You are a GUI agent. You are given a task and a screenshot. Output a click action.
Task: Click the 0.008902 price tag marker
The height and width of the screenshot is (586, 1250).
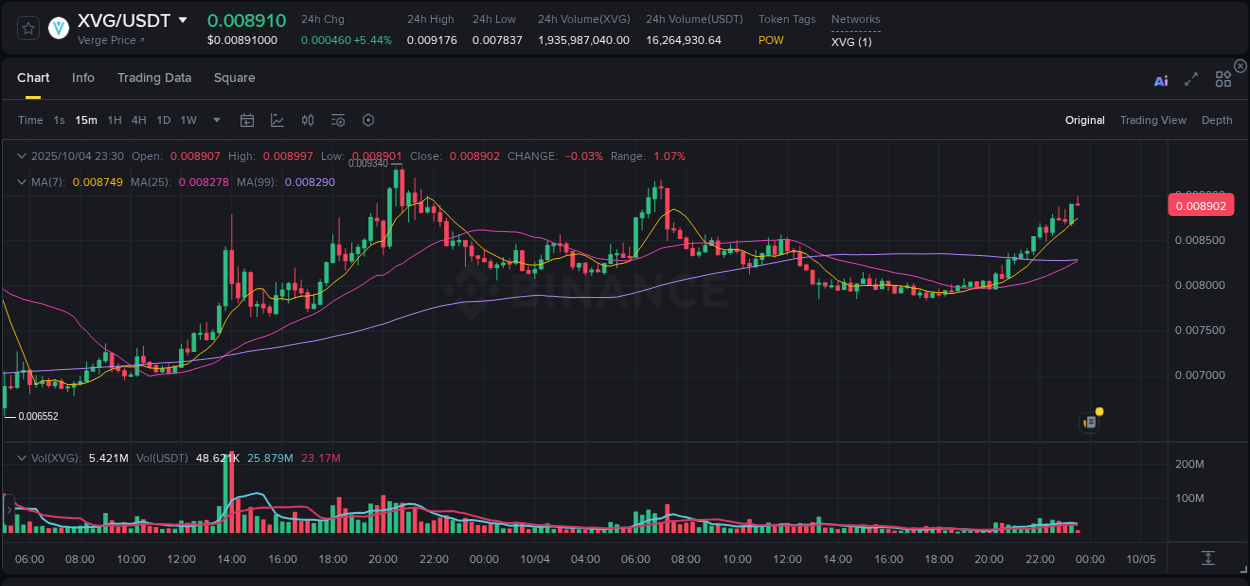1201,205
